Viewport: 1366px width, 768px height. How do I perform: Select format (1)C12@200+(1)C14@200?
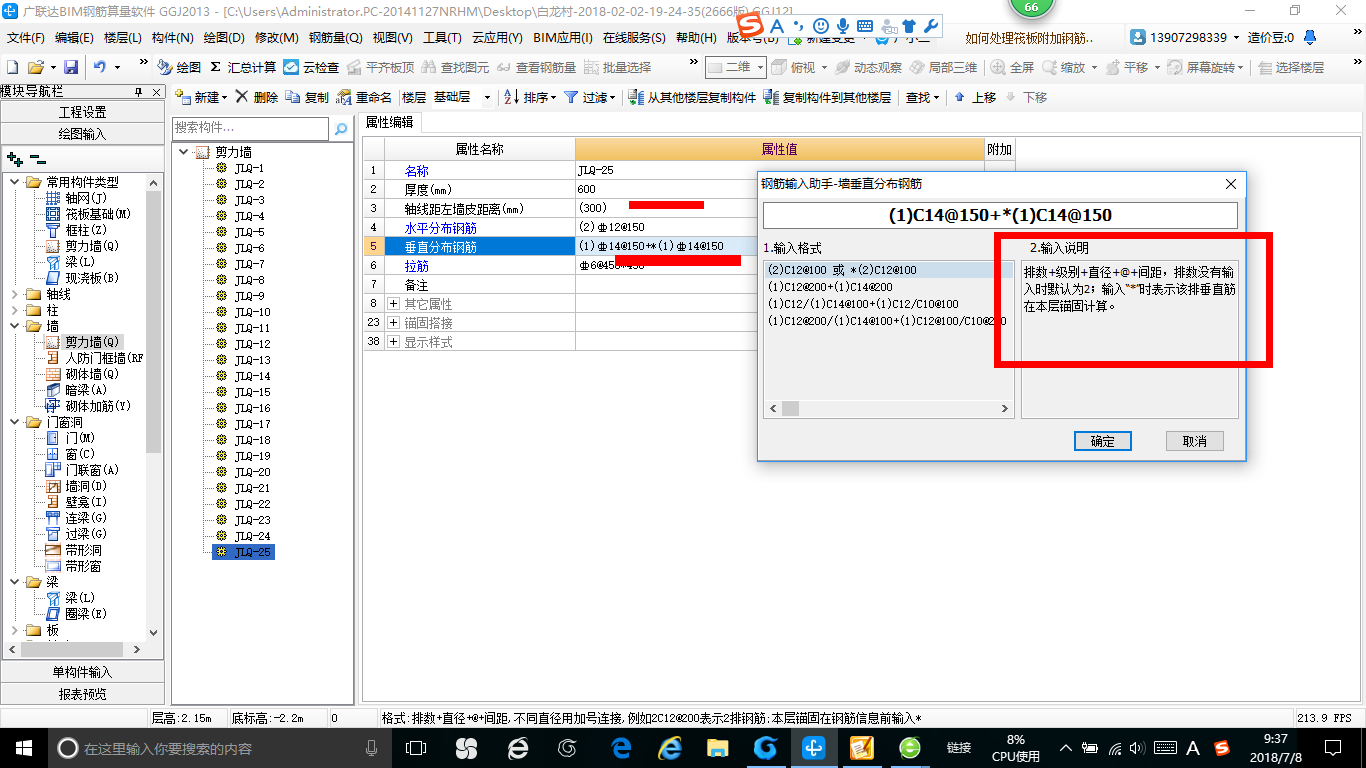click(x=830, y=287)
